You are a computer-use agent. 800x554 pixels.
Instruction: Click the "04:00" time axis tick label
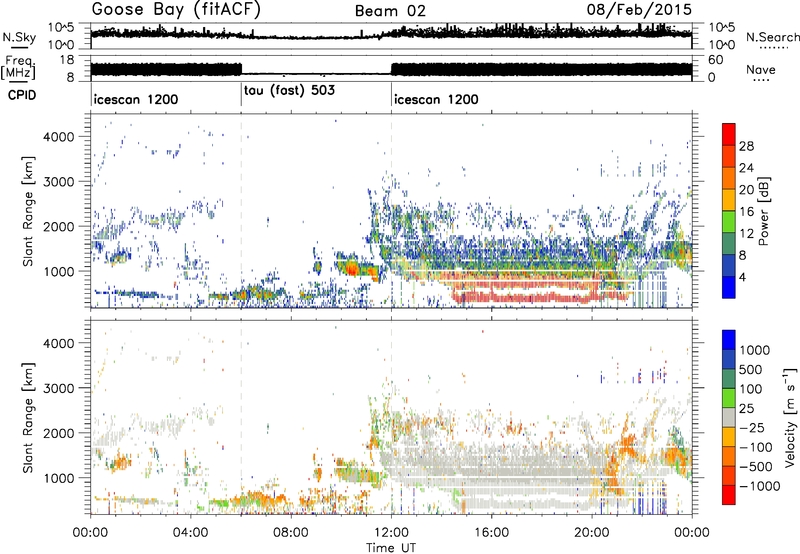tap(191, 533)
